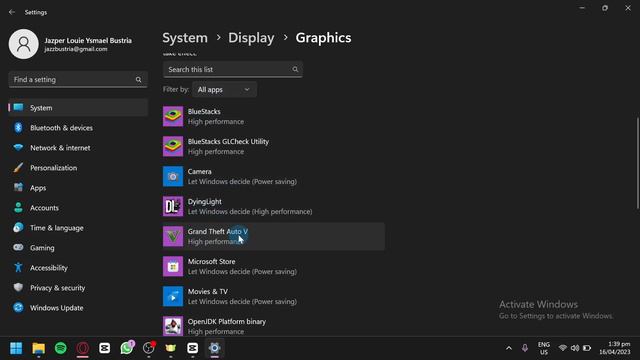The height and width of the screenshot is (360, 640).
Task: Open Time & language settings
Action: click(x=78, y=228)
